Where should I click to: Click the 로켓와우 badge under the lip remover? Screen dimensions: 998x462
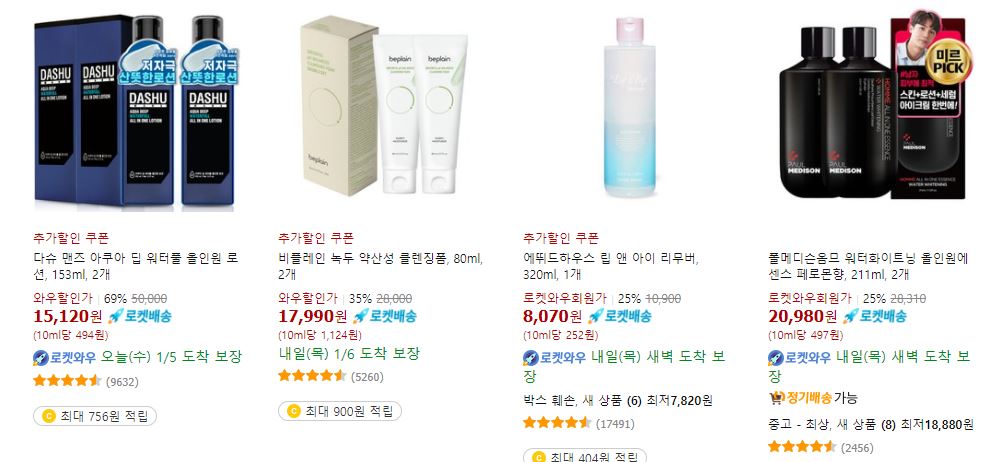[554, 358]
